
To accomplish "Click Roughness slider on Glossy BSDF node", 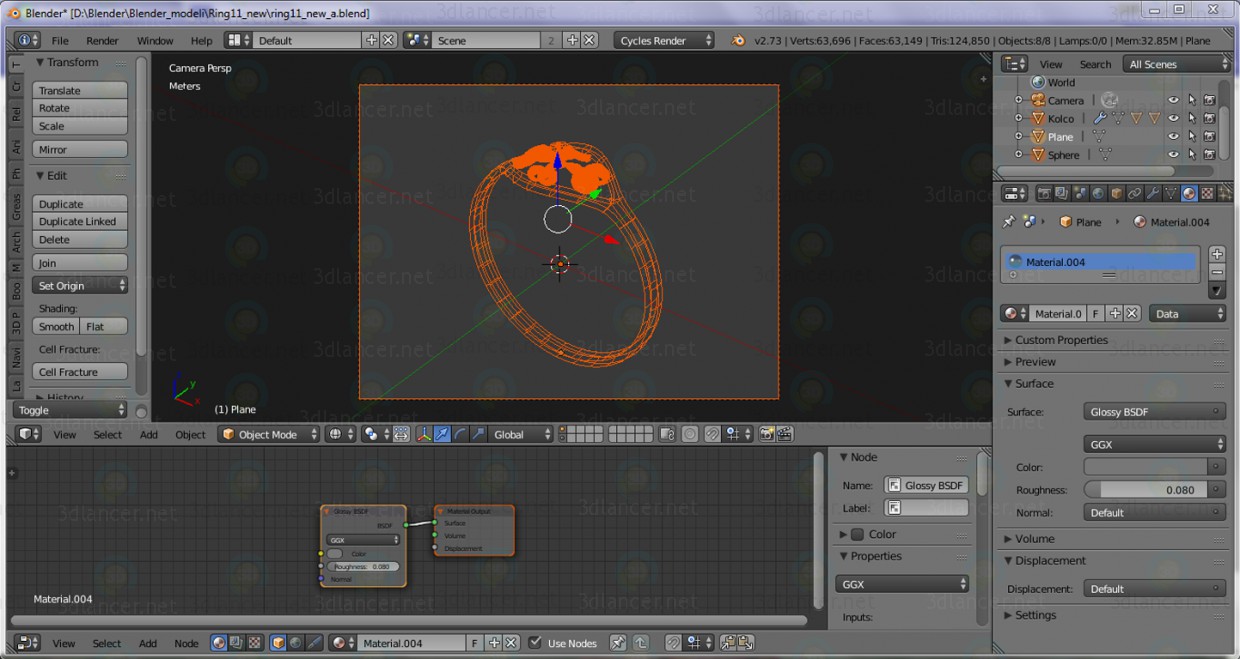I will point(363,566).
